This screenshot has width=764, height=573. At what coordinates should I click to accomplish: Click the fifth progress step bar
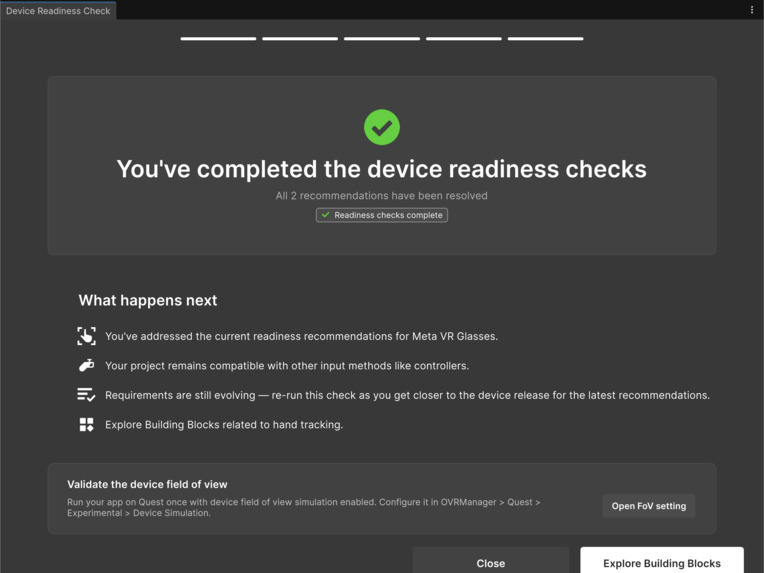(x=545, y=38)
